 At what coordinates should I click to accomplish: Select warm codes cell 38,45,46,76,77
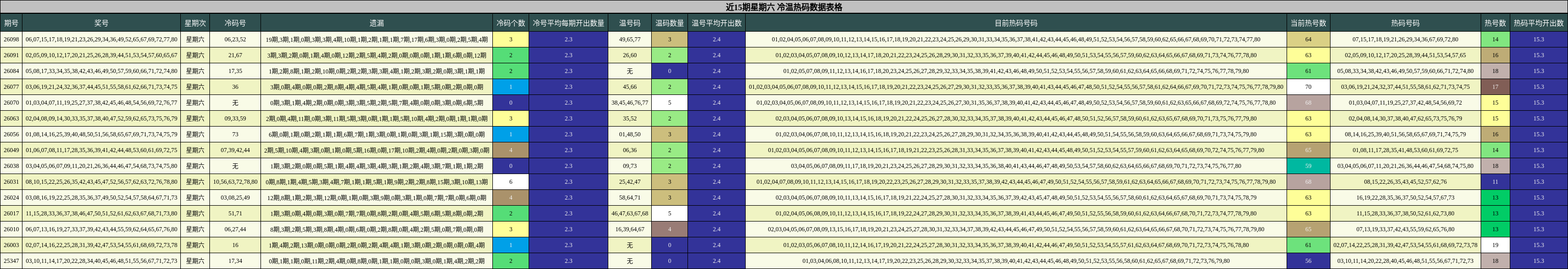[x=630, y=103]
